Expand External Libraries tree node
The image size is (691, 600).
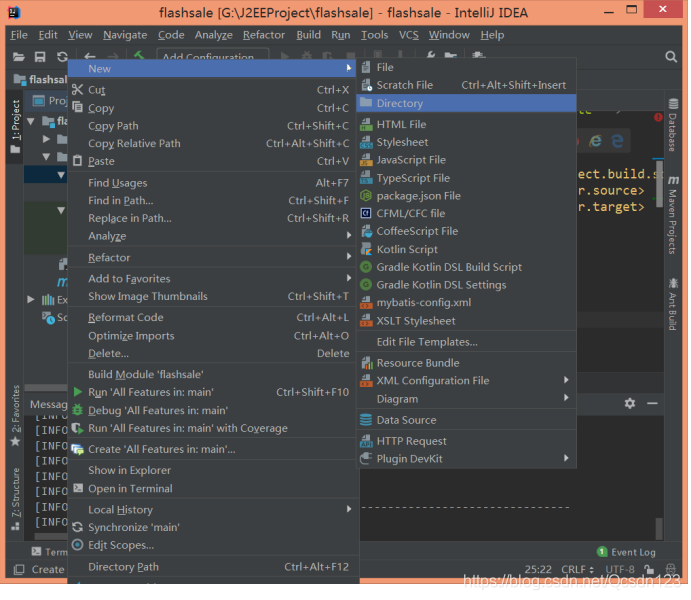click(30, 300)
